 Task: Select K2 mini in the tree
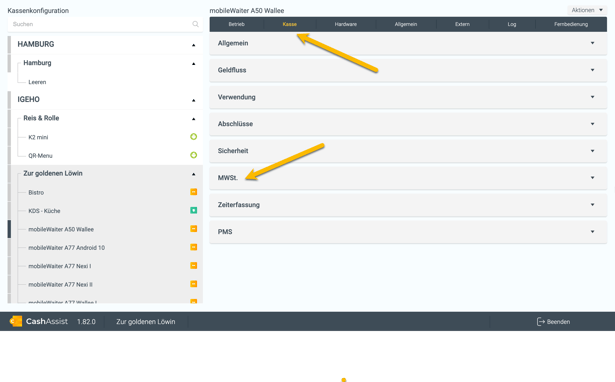click(x=38, y=137)
